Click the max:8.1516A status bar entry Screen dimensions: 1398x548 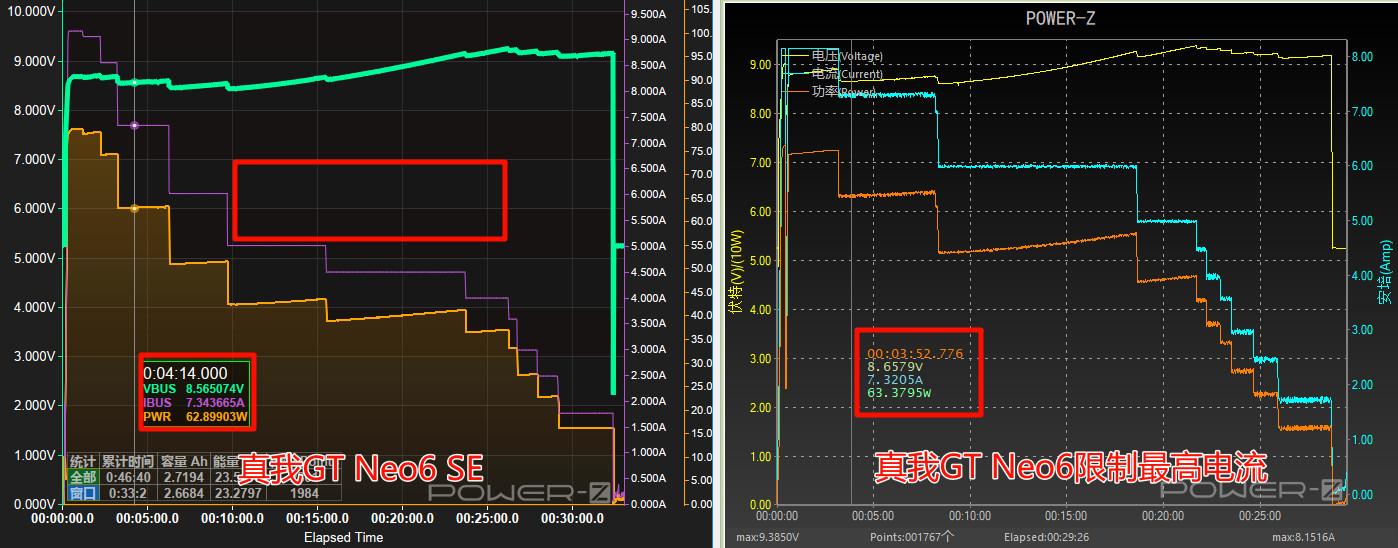click(1302, 538)
